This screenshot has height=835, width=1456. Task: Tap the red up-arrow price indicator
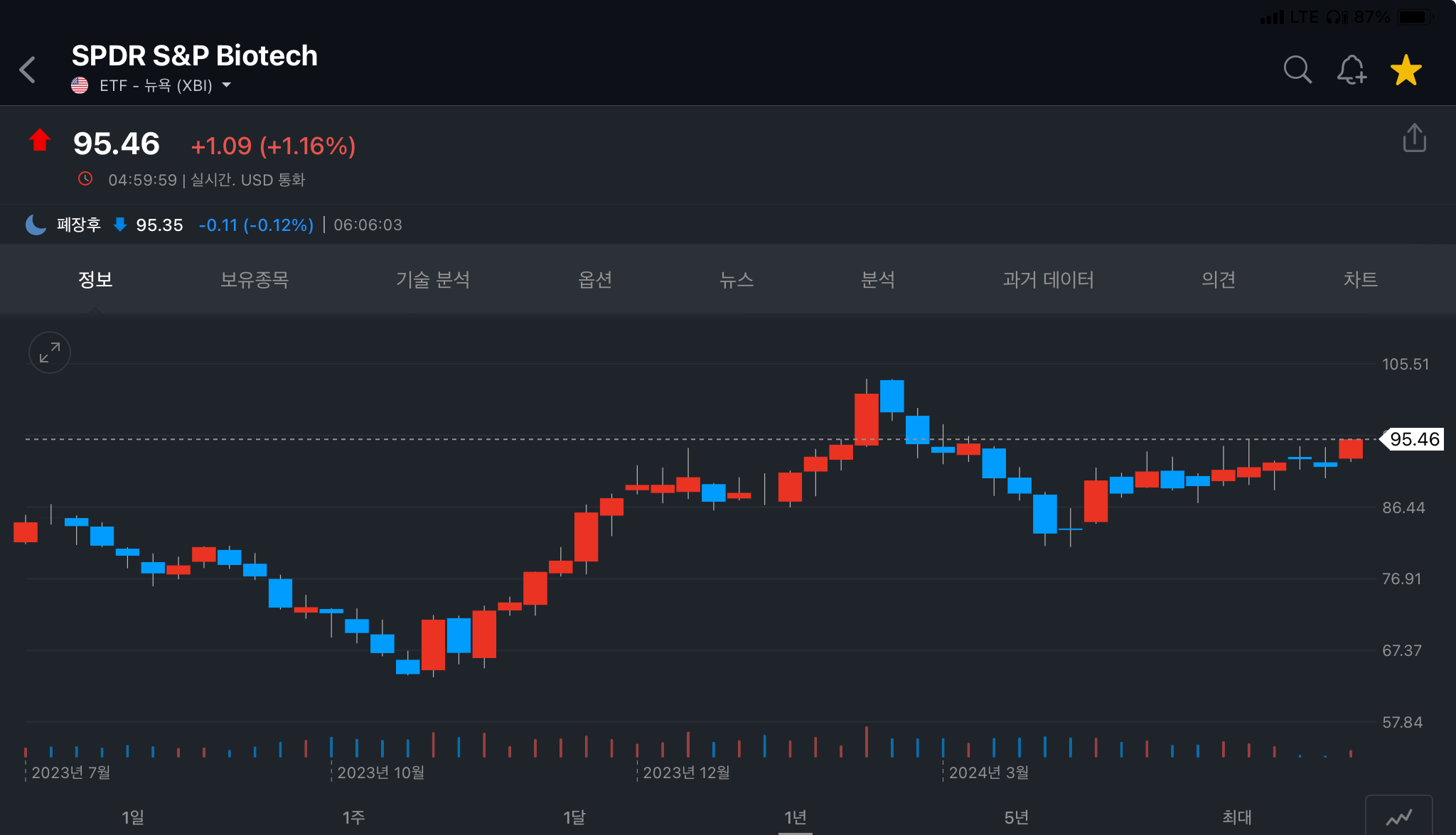[x=40, y=140]
